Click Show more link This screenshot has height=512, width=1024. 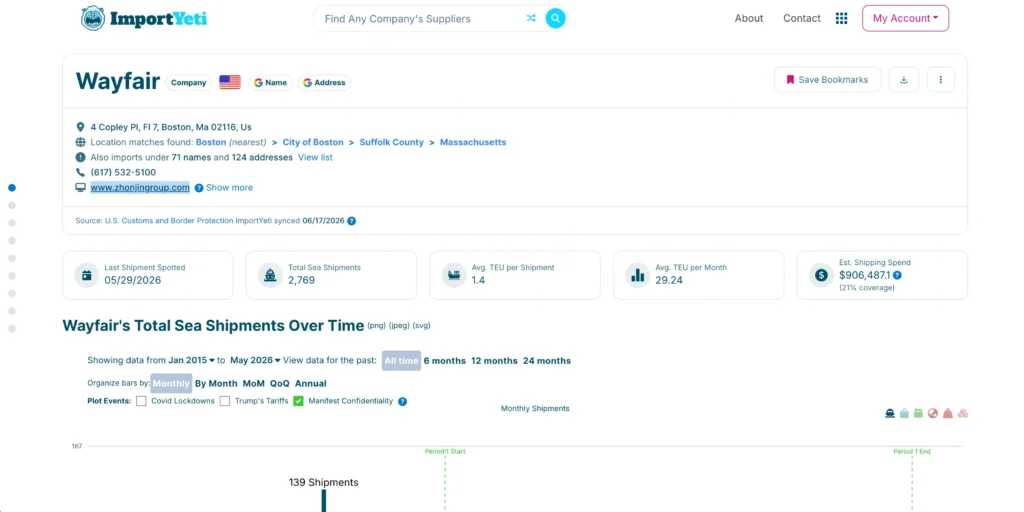point(229,187)
